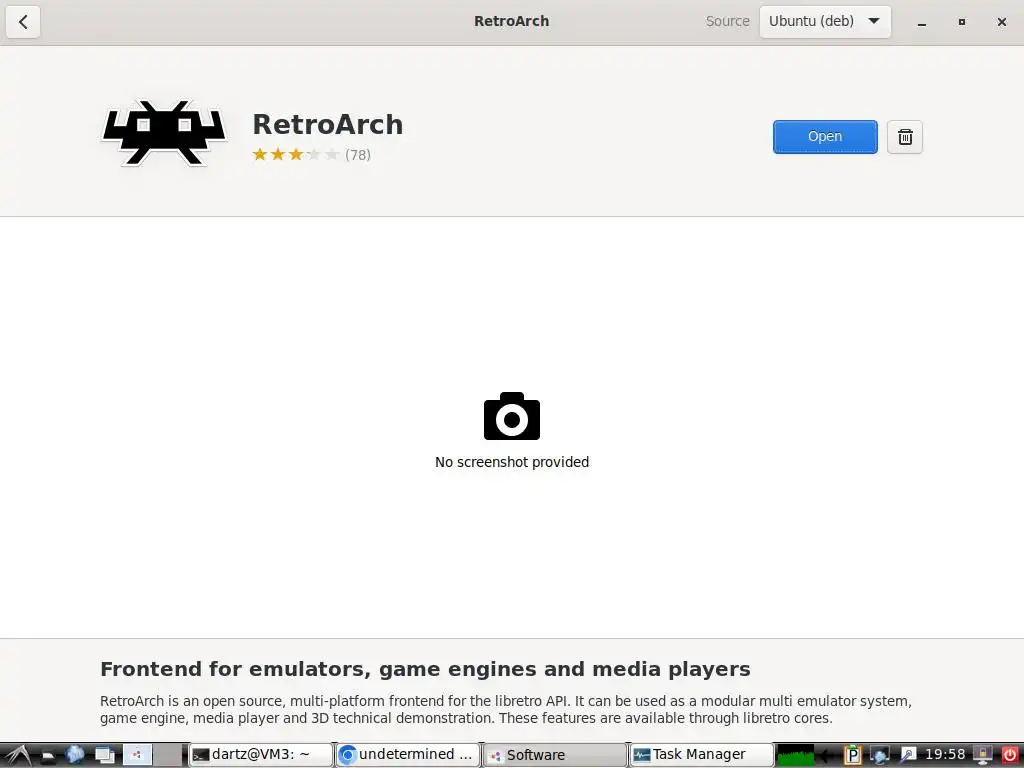Remove RetroArch with the trash icon
The image size is (1024, 768).
pyautogui.click(x=904, y=136)
